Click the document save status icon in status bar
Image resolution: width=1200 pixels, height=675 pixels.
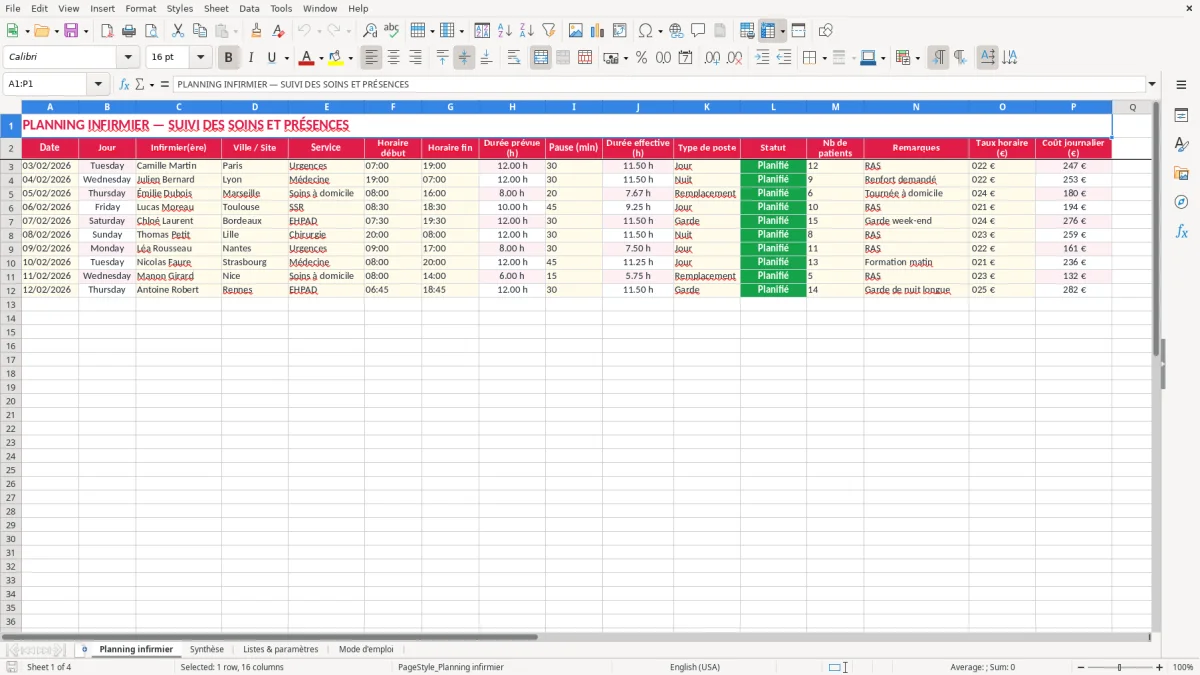coord(12,667)
